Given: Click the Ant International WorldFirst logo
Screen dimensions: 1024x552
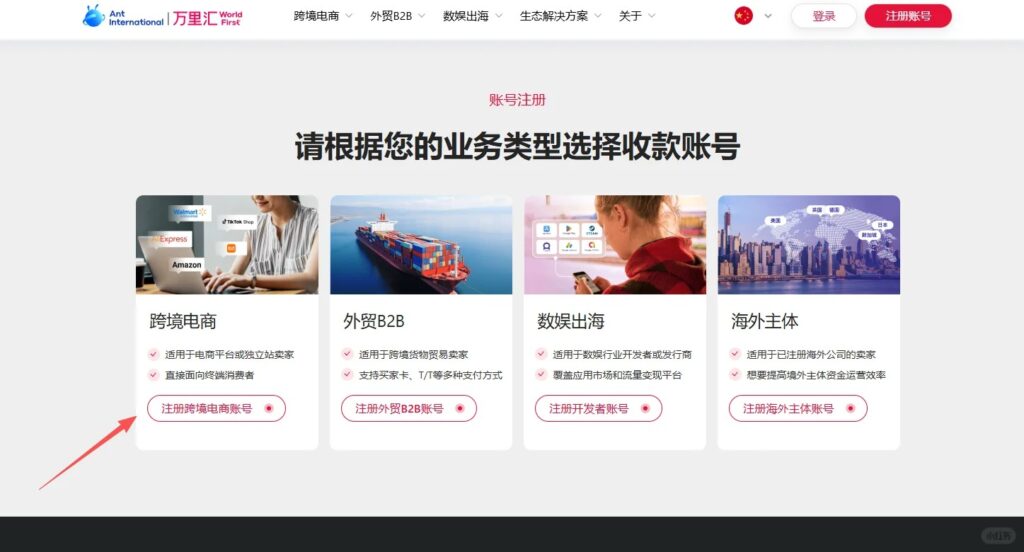Looking at the screenshot, I should (x=162, y=16).
